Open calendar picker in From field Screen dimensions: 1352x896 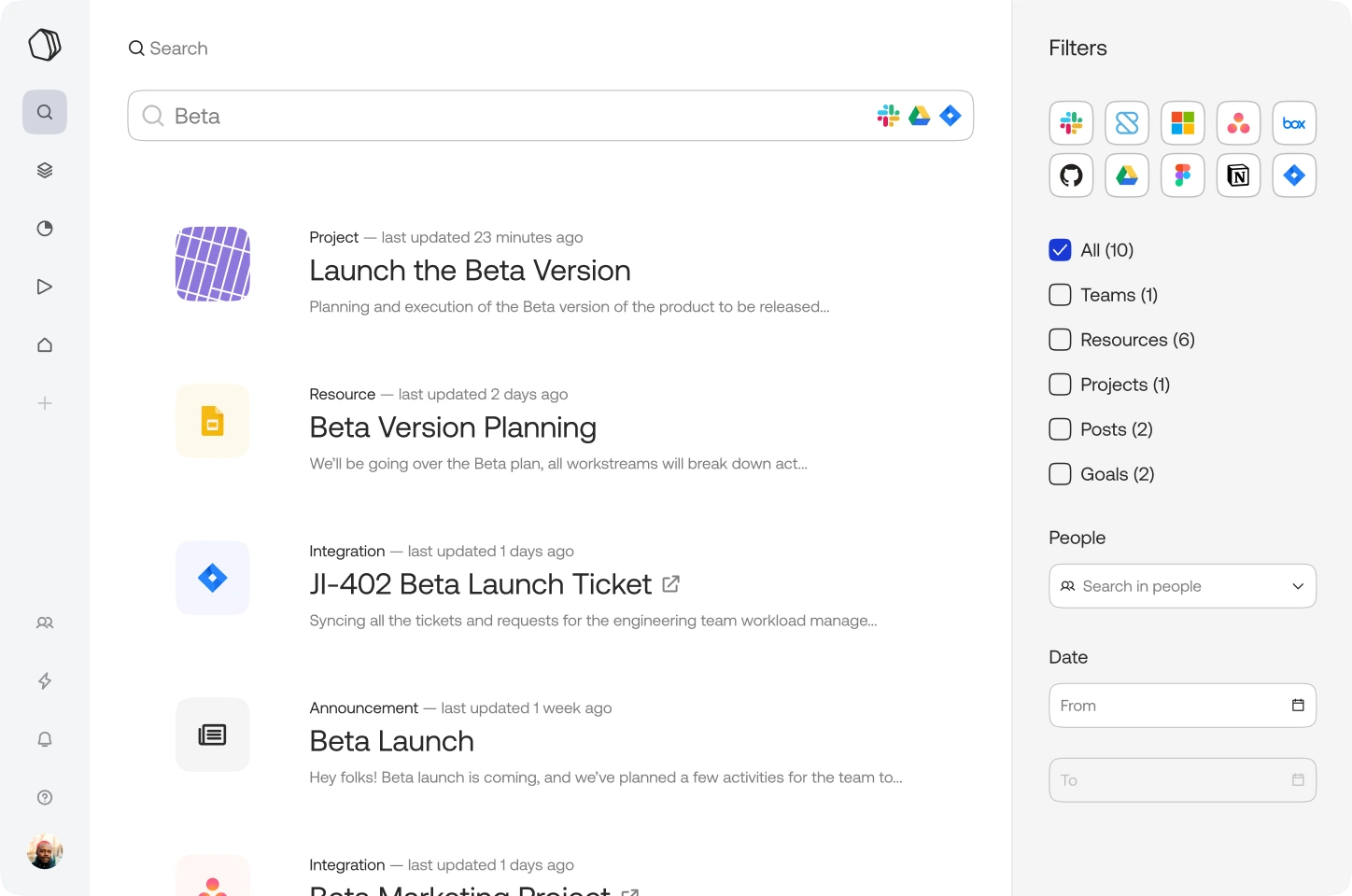click(1298, 706)
